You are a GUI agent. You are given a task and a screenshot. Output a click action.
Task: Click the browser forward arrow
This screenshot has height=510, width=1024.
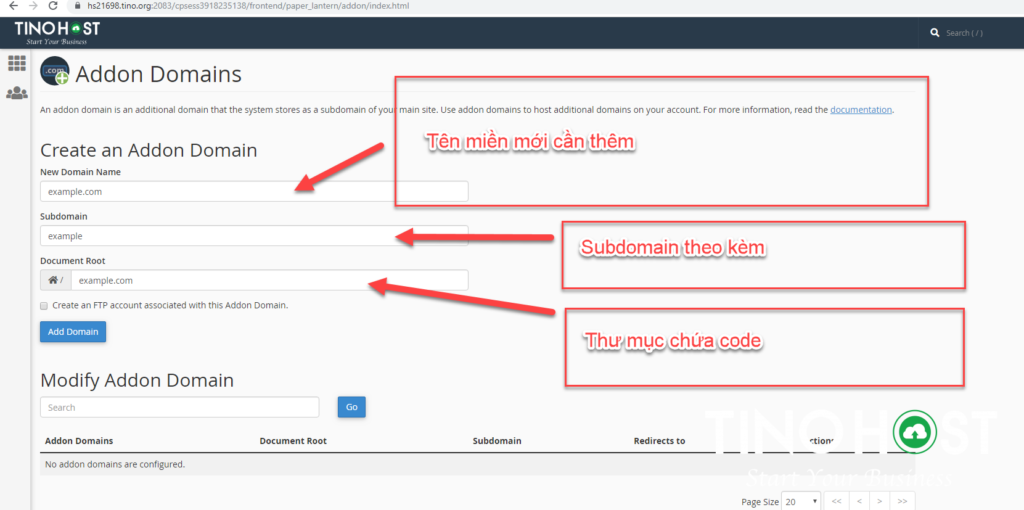pos(33,5)
